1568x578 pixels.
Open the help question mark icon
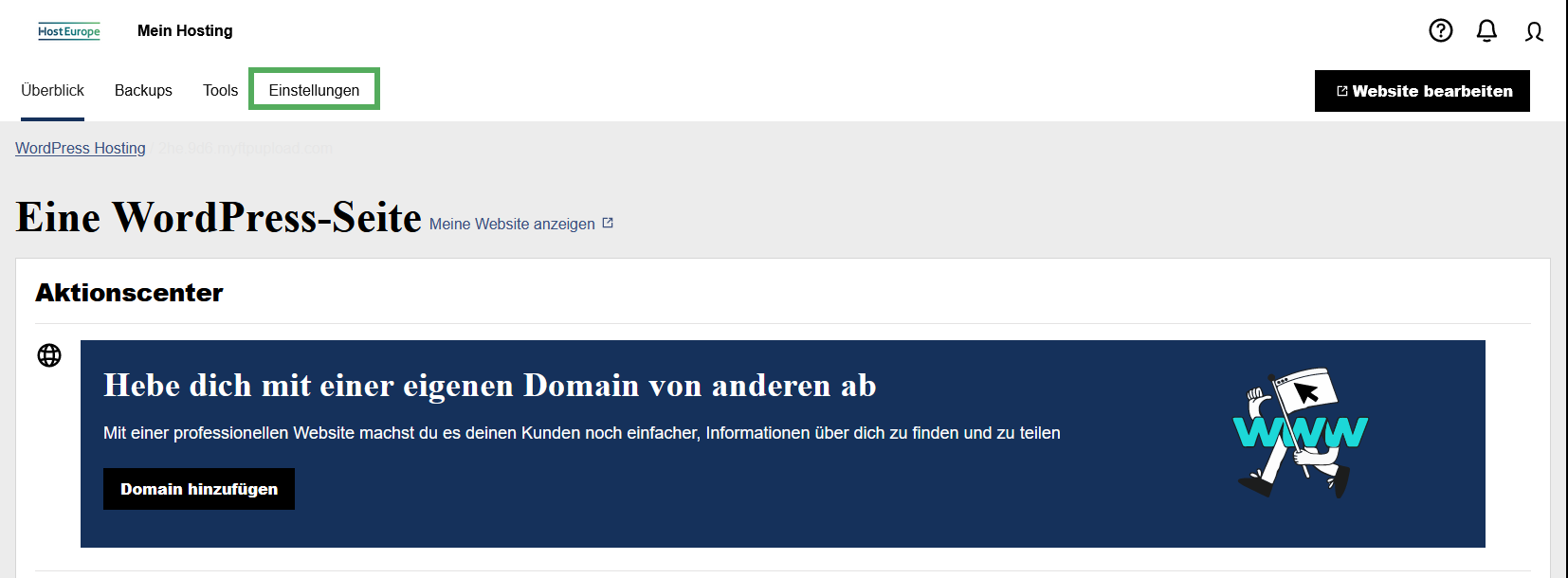[x=1441, y=31]
